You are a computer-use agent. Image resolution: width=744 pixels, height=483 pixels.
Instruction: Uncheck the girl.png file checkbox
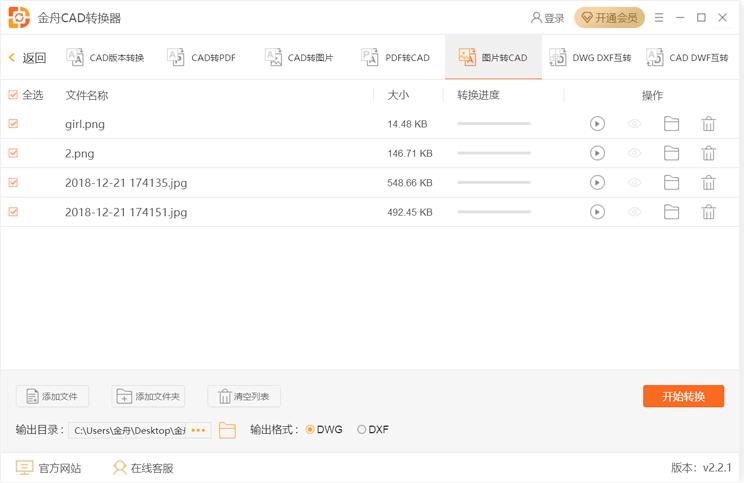13,124
